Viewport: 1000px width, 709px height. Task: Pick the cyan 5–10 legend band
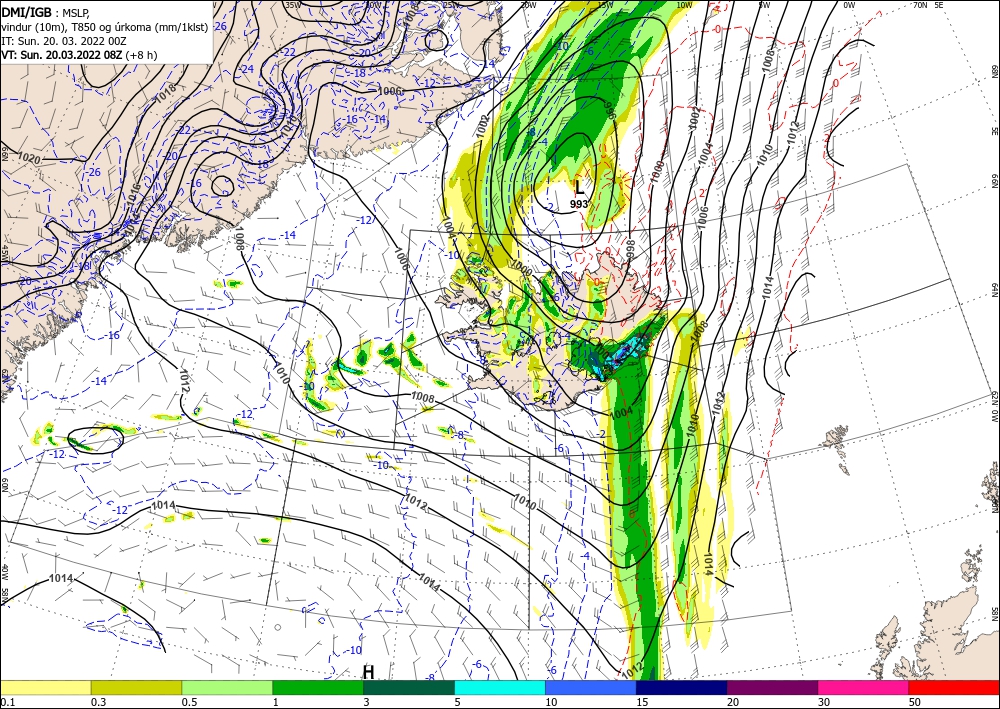pyautogui.click(x=500, y=687)
